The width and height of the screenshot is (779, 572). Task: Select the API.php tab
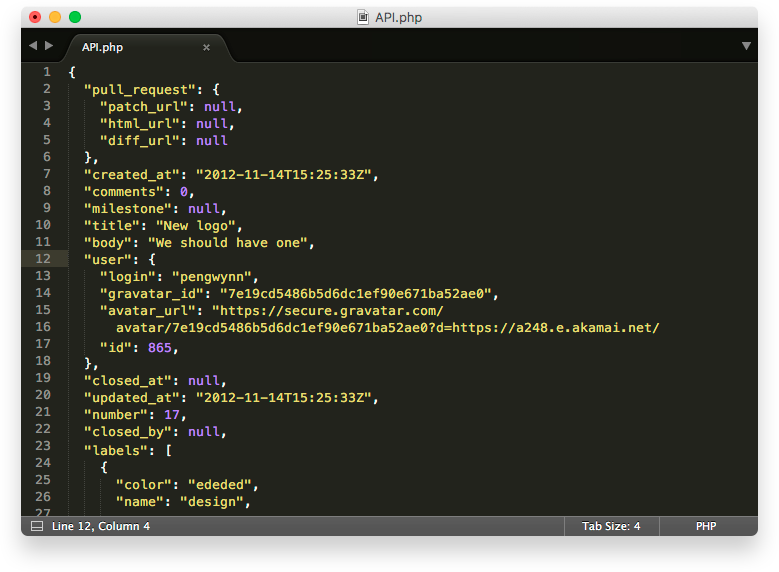(149, 48)
